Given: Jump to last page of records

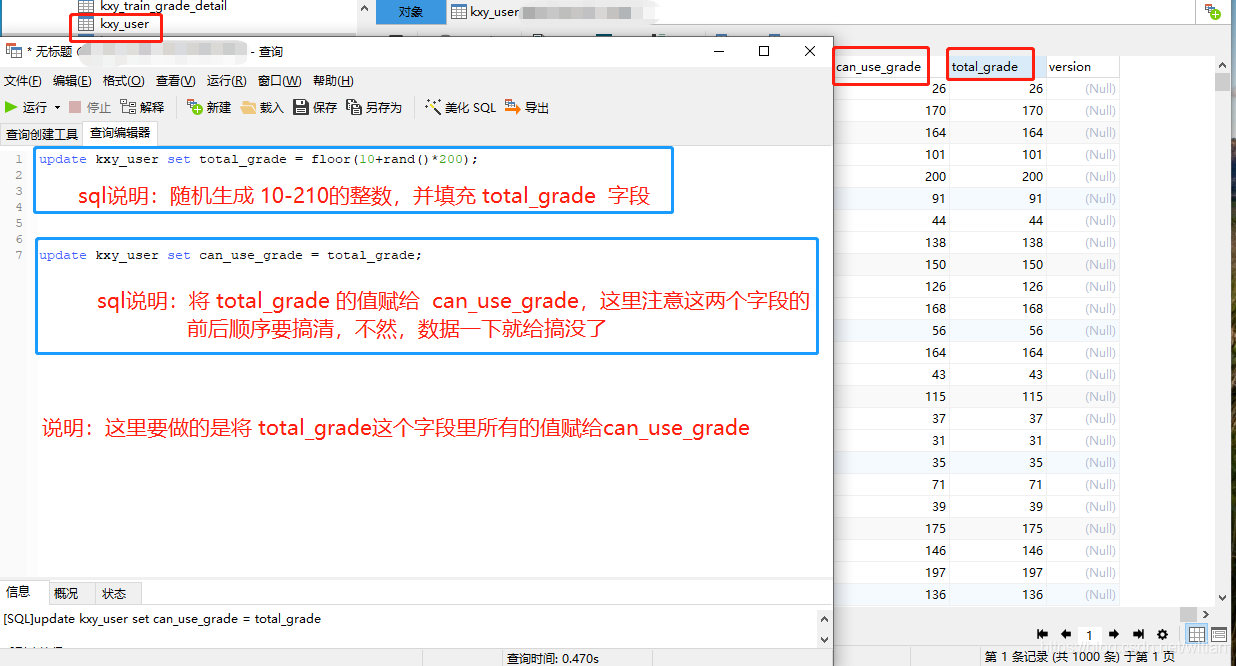Looking at the screenshot, I should pyautogui.click(x=1137, y=634).
